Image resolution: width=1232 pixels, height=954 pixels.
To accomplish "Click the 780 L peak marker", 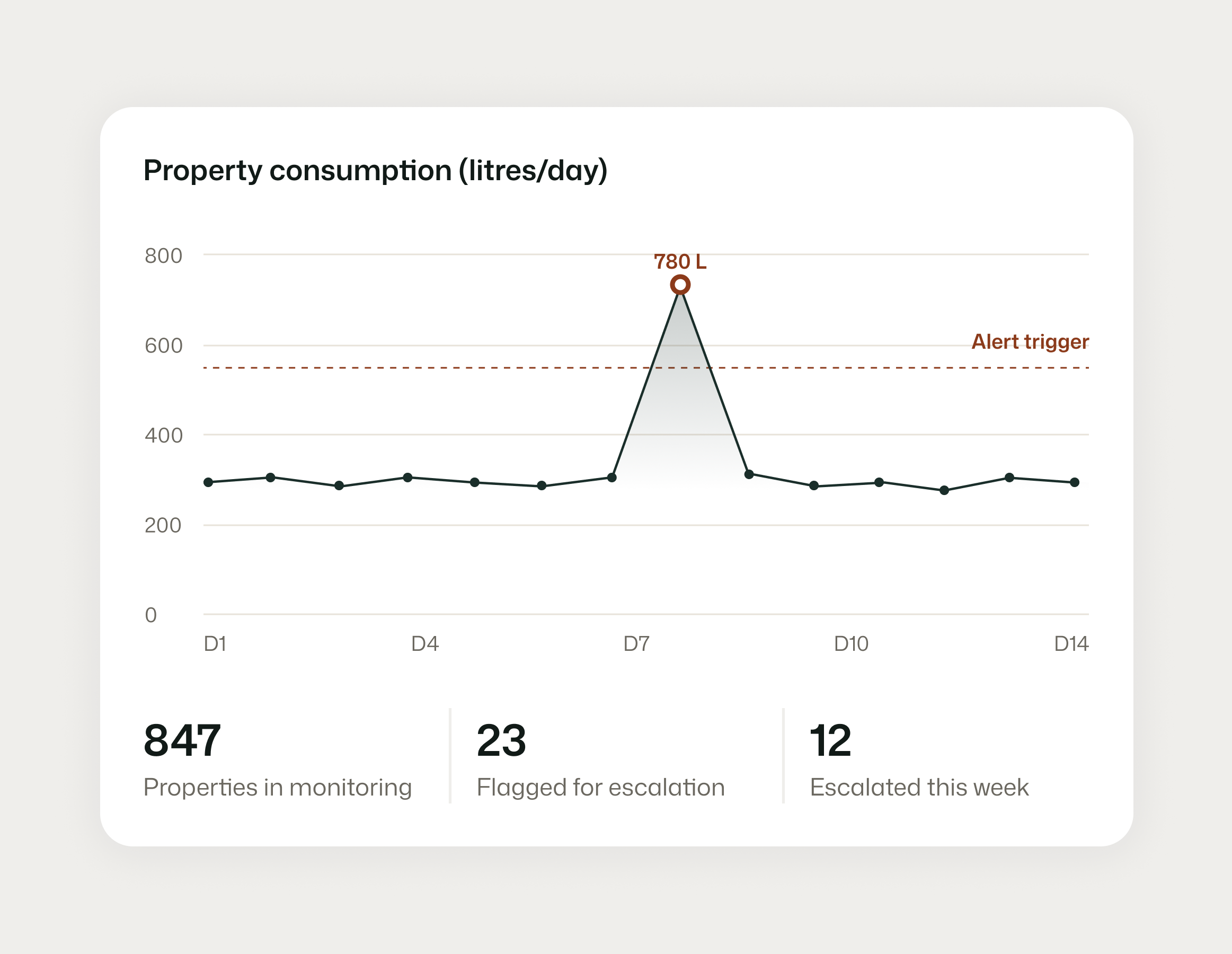I will click(680, 285).
